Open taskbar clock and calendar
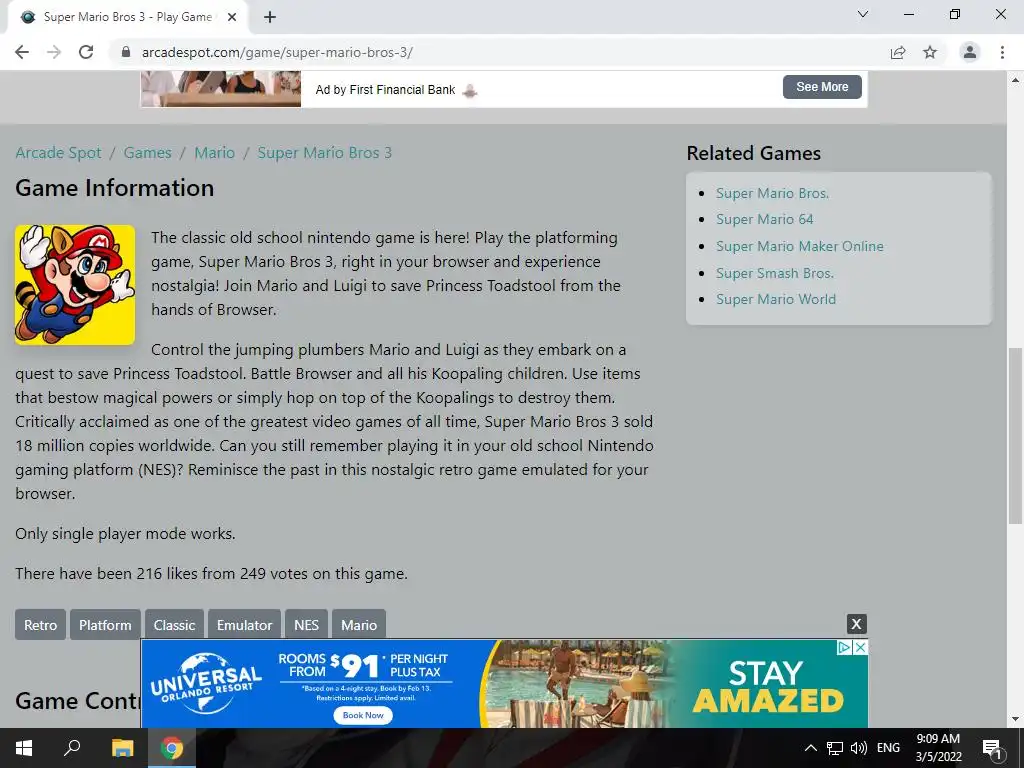This screenshot has height=768, width=1024. click(x=938, y=748)
